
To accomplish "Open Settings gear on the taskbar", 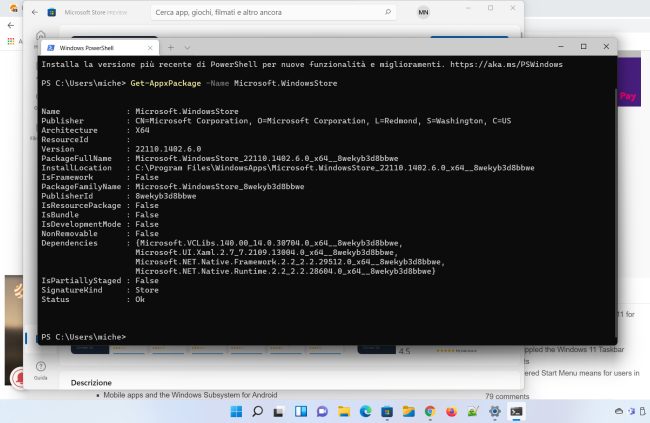I will [495, 411].
